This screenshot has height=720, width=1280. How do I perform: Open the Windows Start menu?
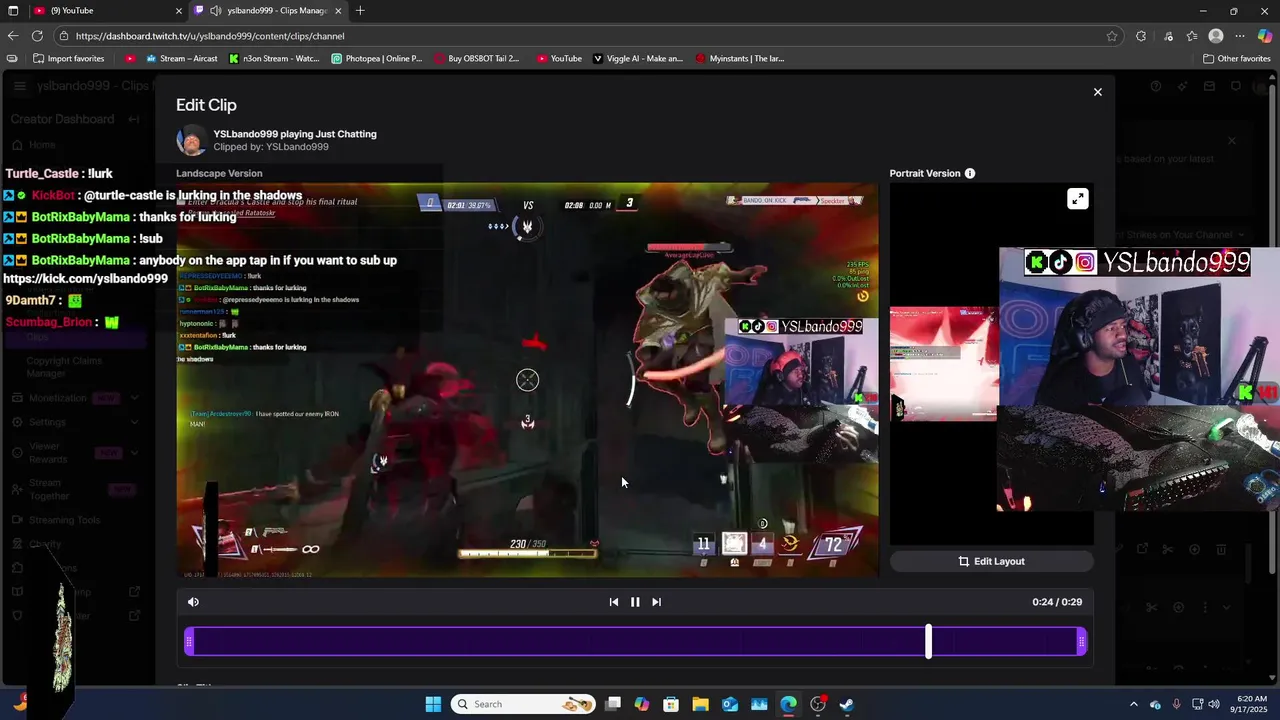click(x=433, y=704)
